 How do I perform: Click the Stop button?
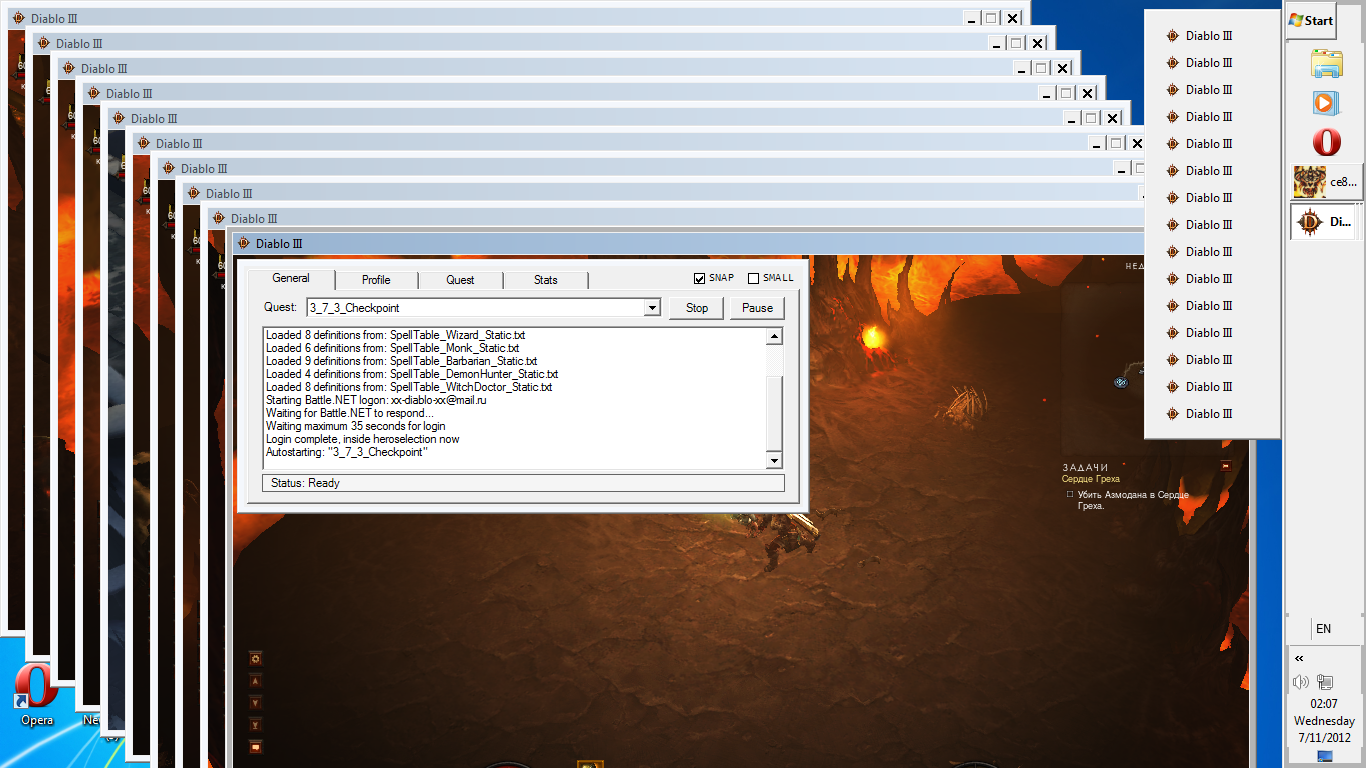[697, 308]
